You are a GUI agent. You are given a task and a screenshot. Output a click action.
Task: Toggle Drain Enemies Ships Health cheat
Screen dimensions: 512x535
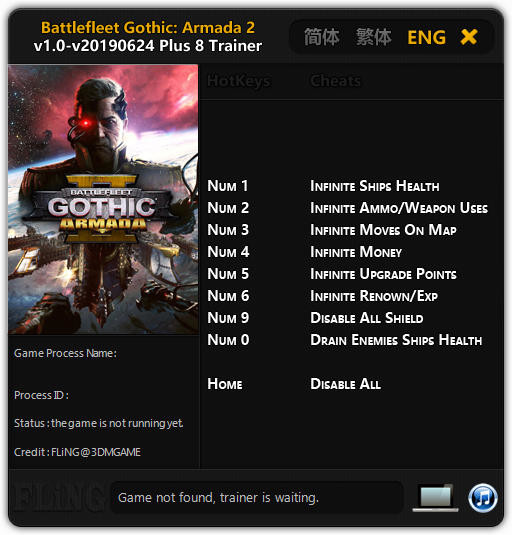click(396, 340)
